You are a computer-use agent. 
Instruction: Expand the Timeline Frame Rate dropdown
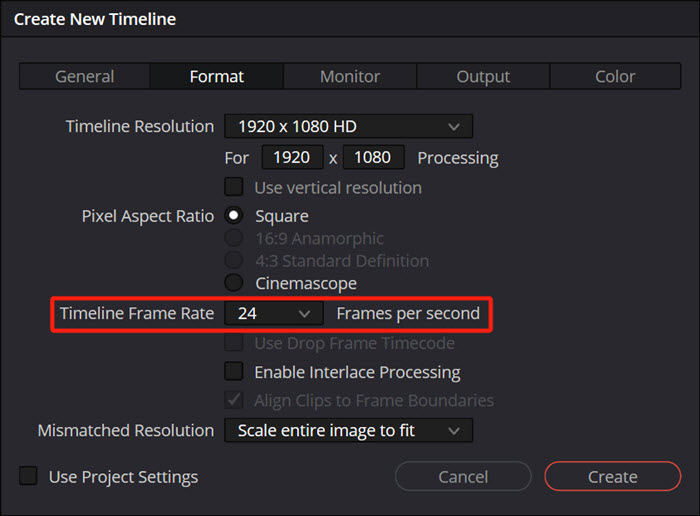274,313
